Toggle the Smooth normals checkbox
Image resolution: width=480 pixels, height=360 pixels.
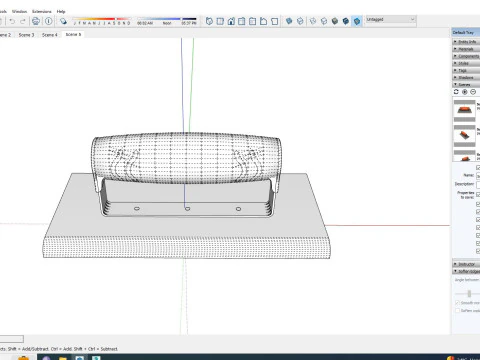click(x=457, y=303)
